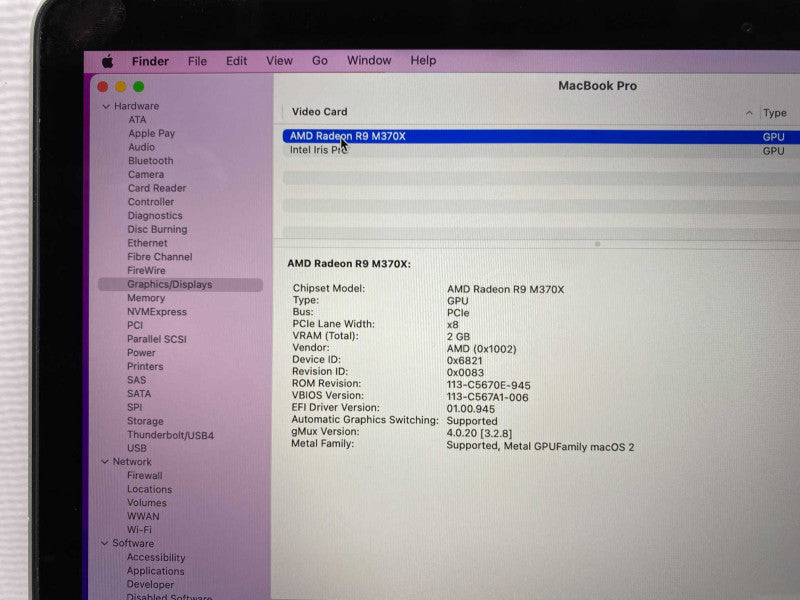This screenshot has height=600, width=800.
Task: Open the Window menu
Action: 369,60
